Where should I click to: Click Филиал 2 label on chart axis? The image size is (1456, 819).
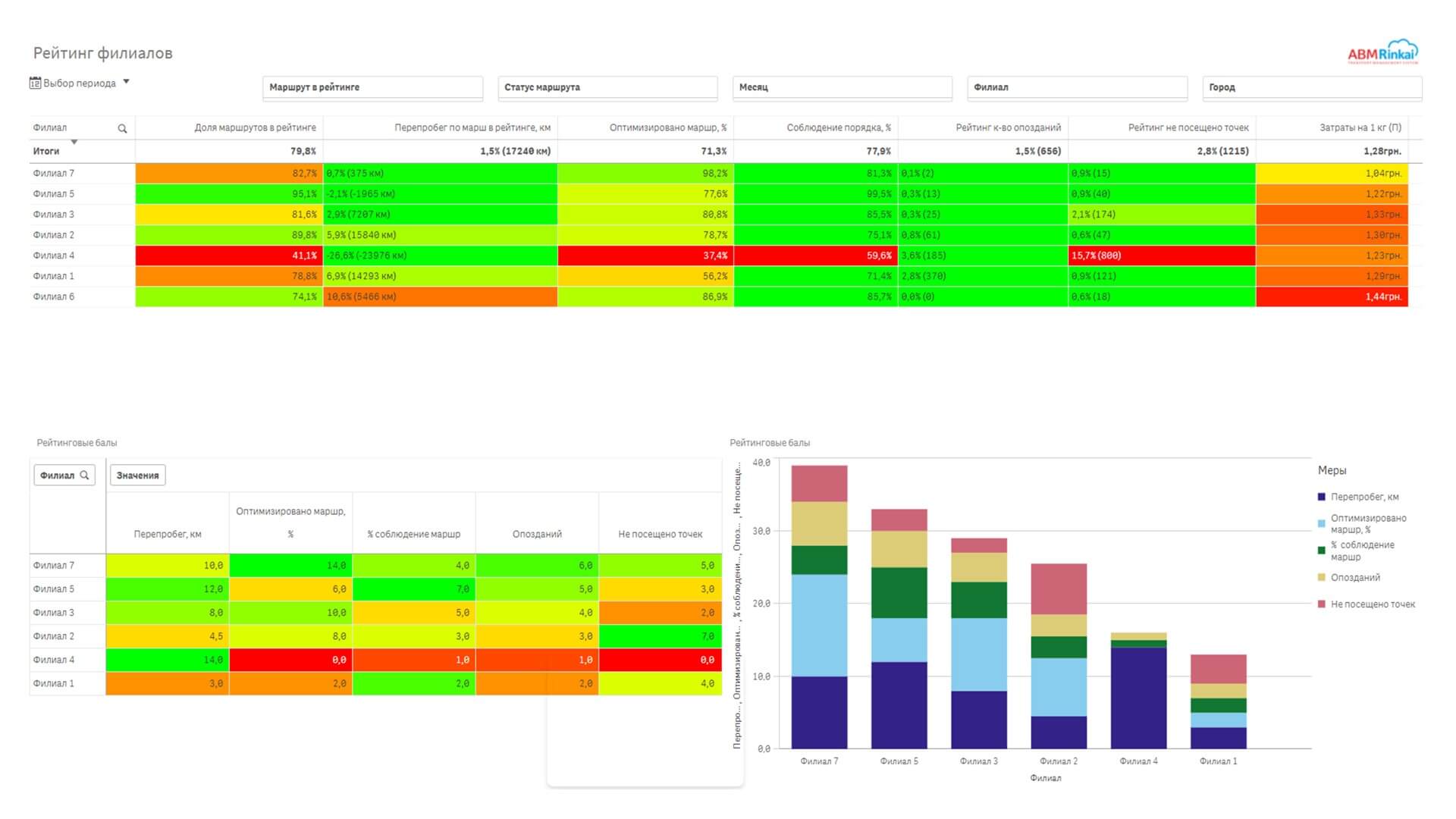[1059, 761]
